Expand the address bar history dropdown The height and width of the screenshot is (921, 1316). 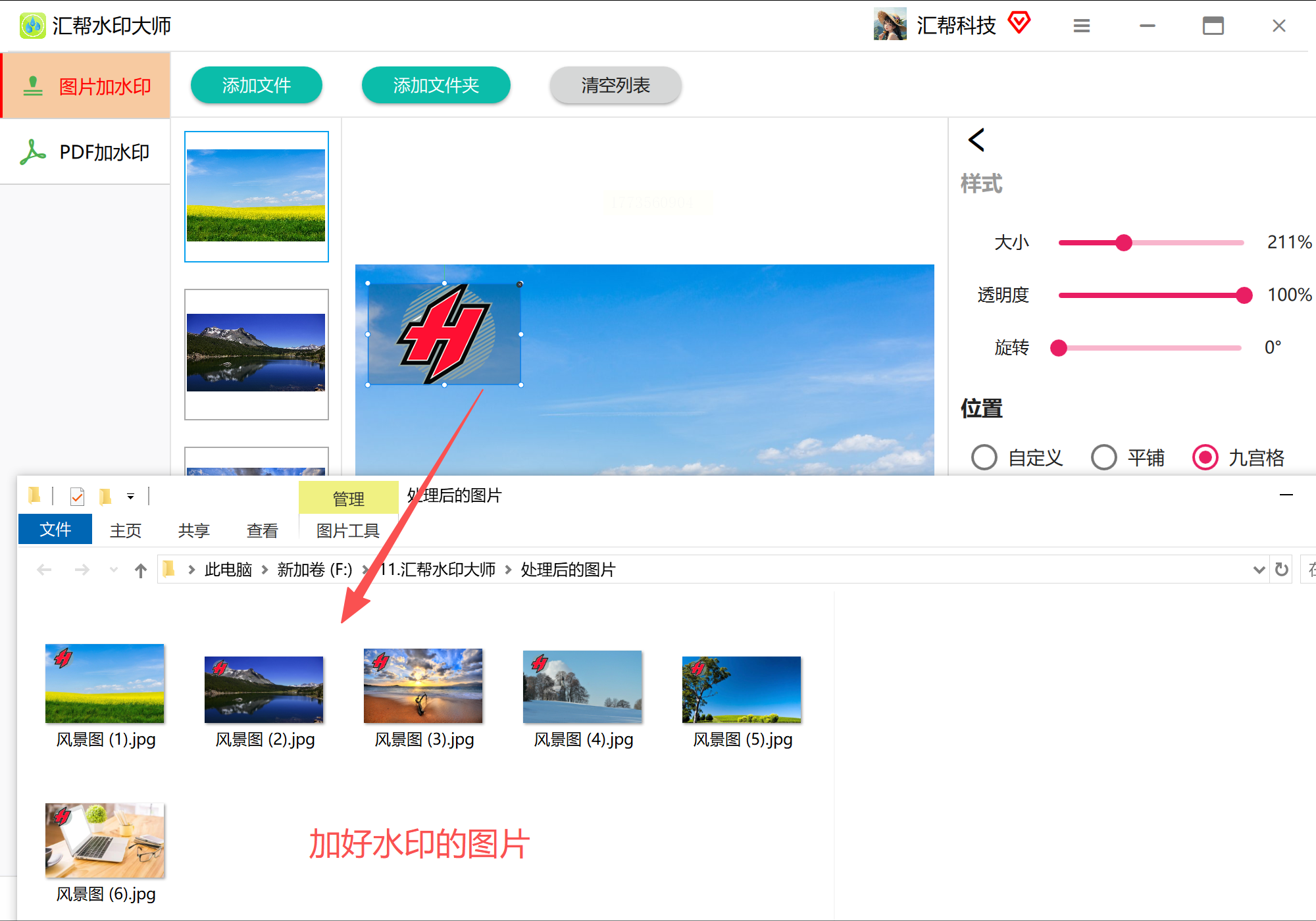tap(1259, 570)
